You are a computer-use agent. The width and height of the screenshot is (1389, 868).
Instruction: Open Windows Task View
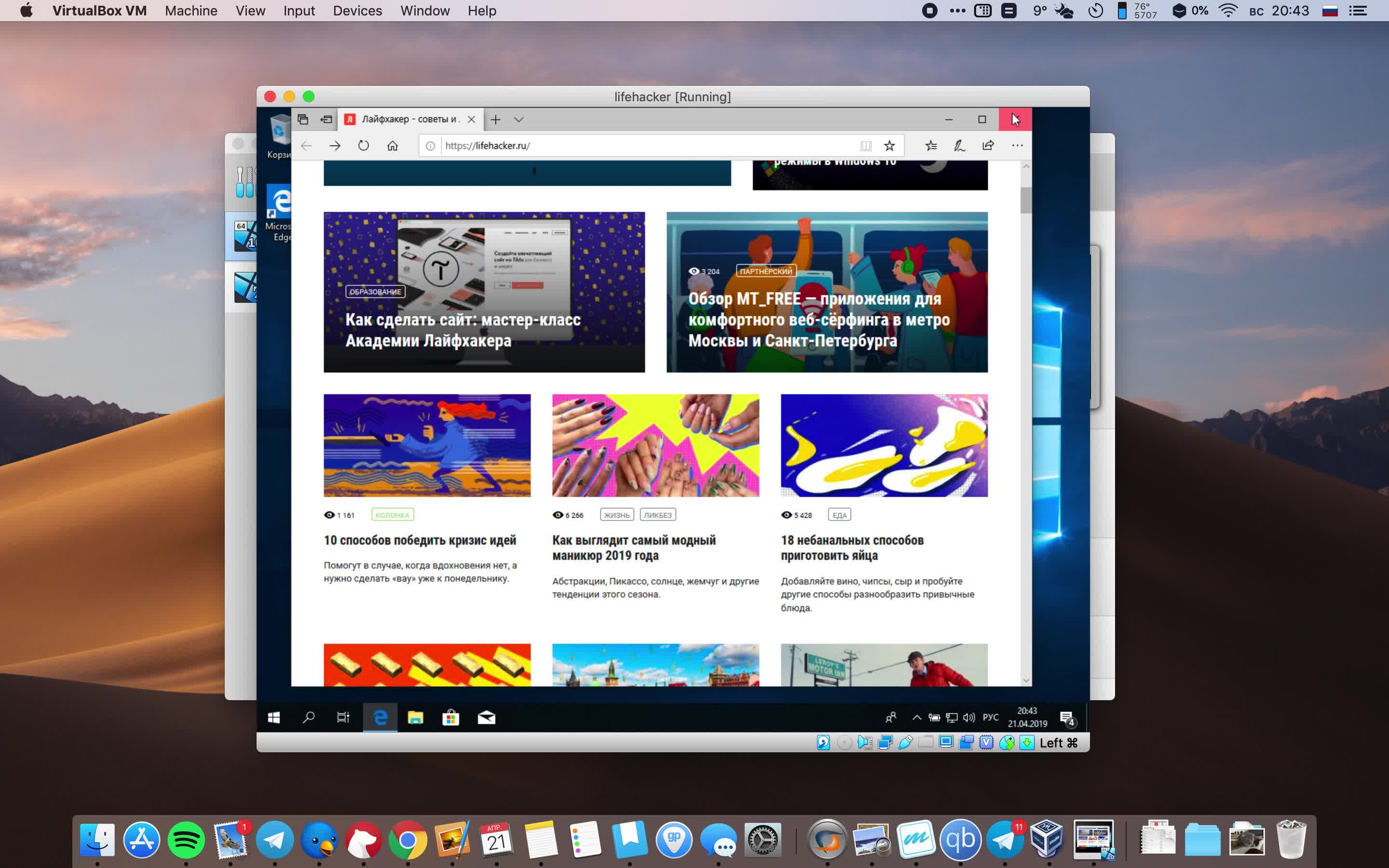pyautogui.click(x=343, y=718)
